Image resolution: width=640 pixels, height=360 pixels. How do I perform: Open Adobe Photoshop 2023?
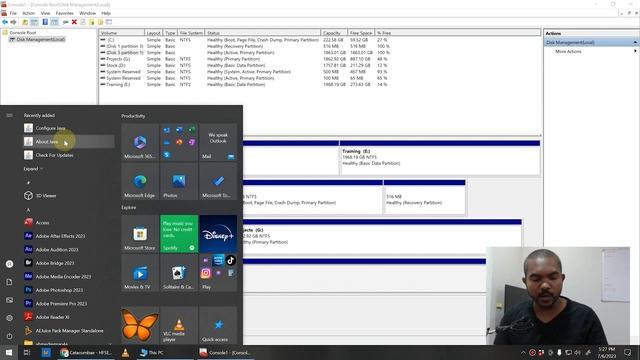tap(69, 290)
